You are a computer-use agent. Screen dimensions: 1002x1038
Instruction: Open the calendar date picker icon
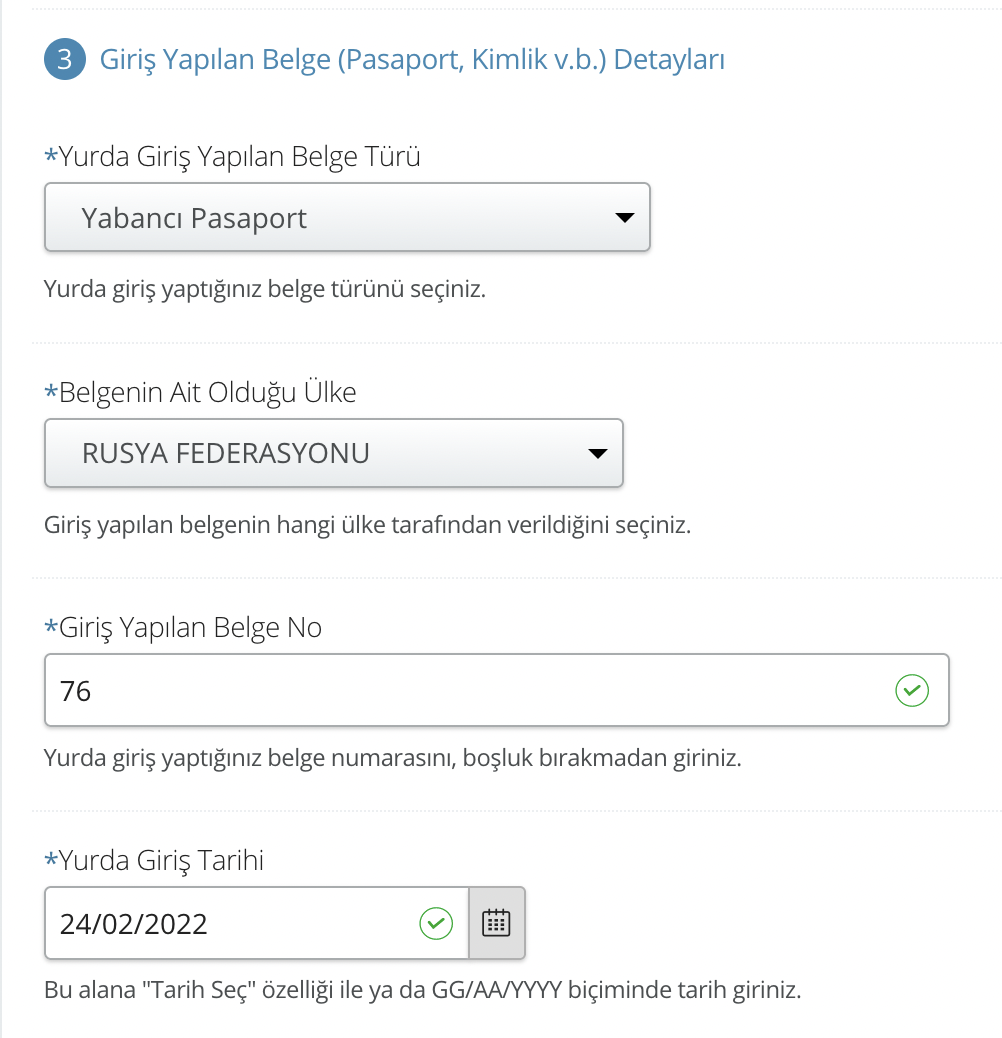pyautogui.click(x=496, y=923)
